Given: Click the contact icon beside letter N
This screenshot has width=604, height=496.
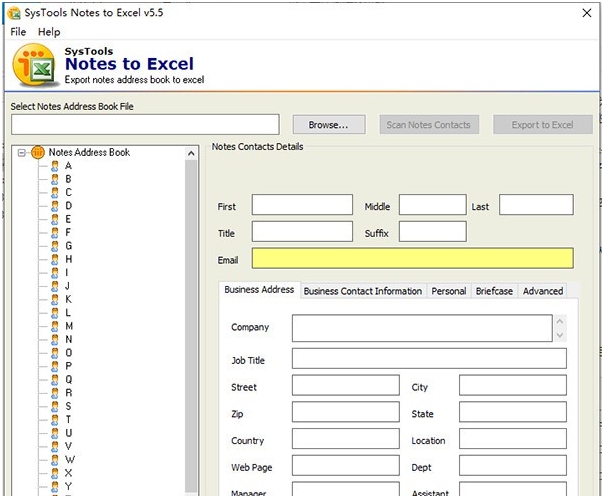Looking at the screenshot, I should (x=55, y=340).
